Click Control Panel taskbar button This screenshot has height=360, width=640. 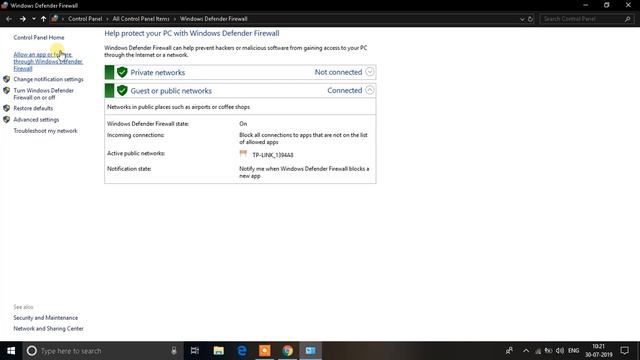pos(311,351)
